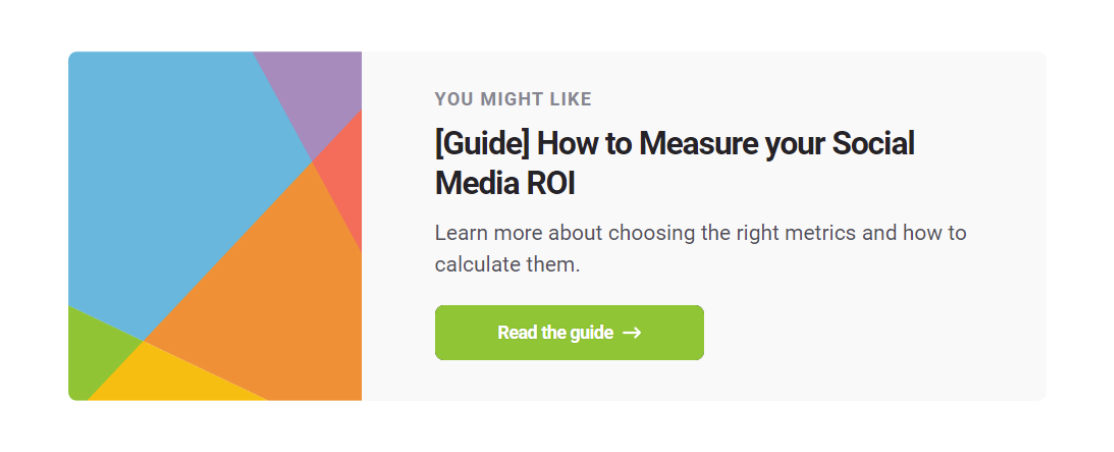
Task: Click How to Measure in the headline
Action: click(x=647, y=144)
